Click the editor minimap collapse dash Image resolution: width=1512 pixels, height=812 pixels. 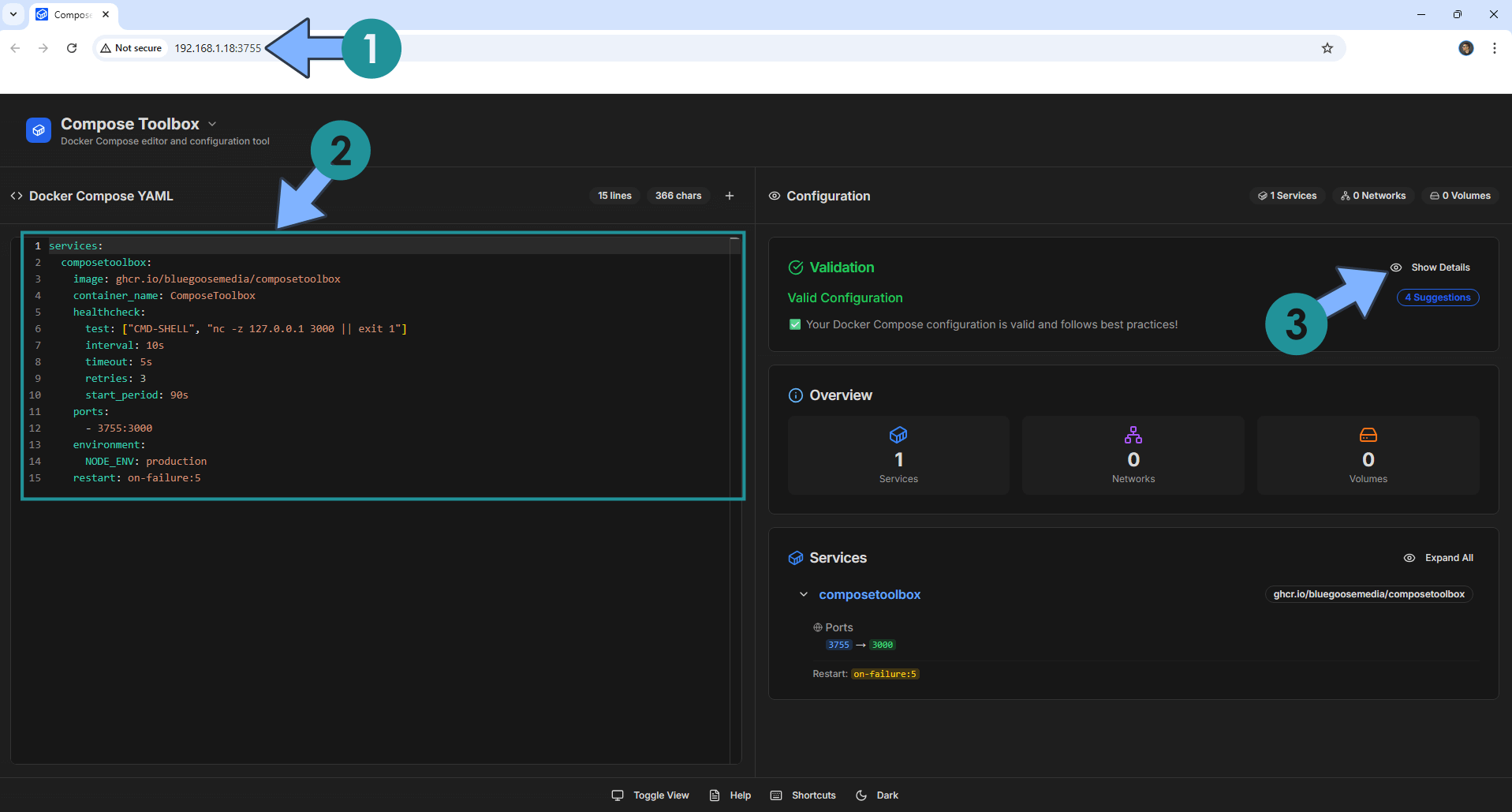(734, 238)
